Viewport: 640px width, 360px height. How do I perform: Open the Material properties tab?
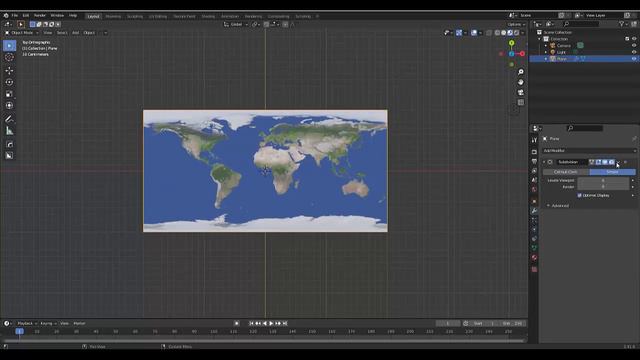click(x=534, y=258)
